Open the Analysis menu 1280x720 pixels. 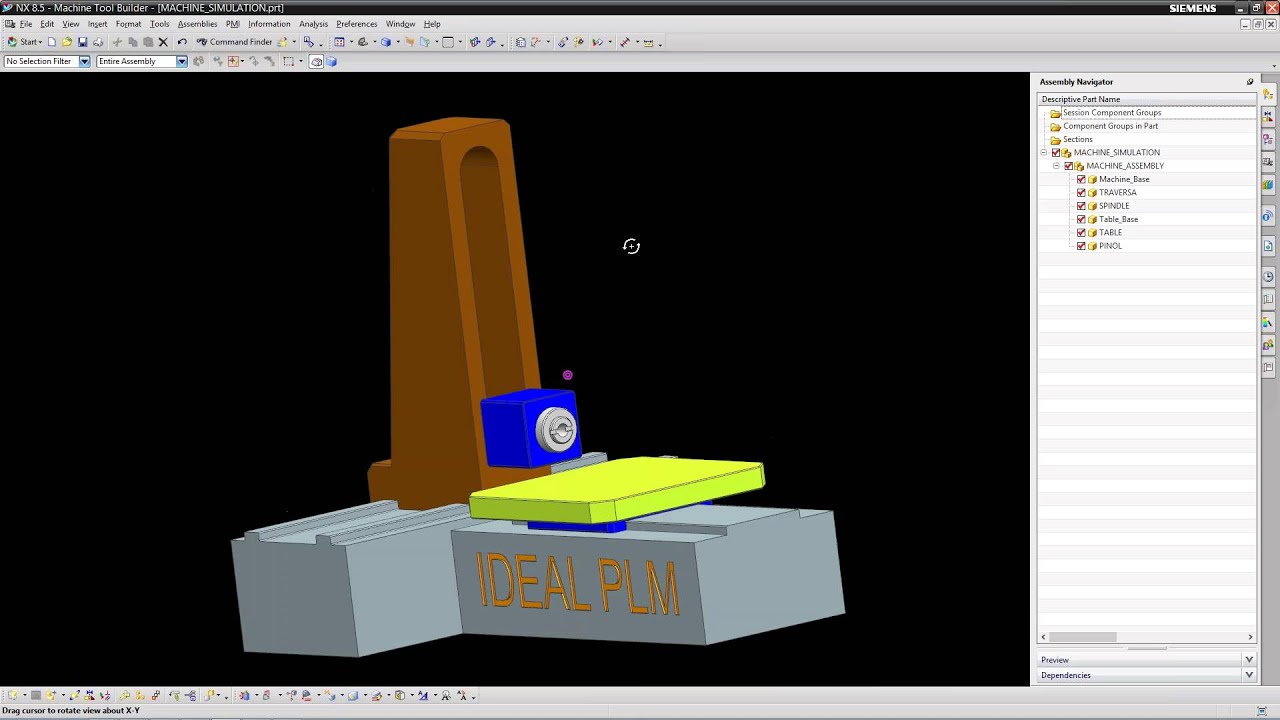pyautogui.click(x=313, y=24)
